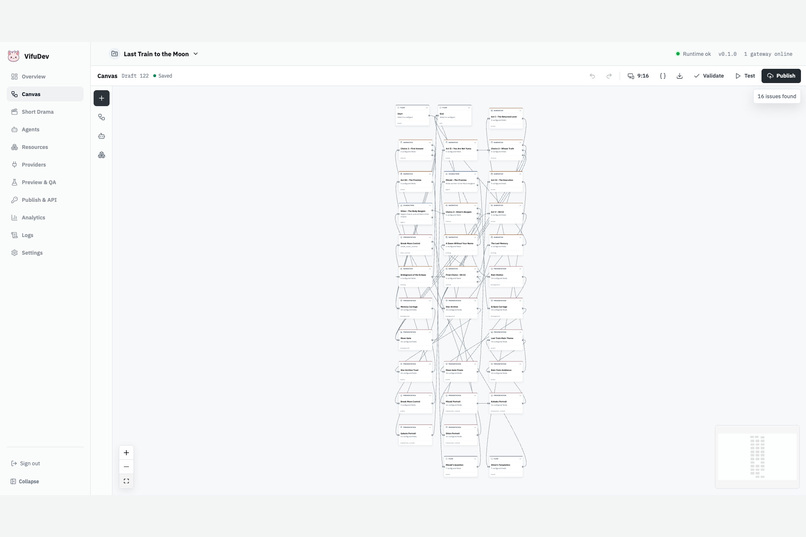Open the Resources page

[45, 147]
